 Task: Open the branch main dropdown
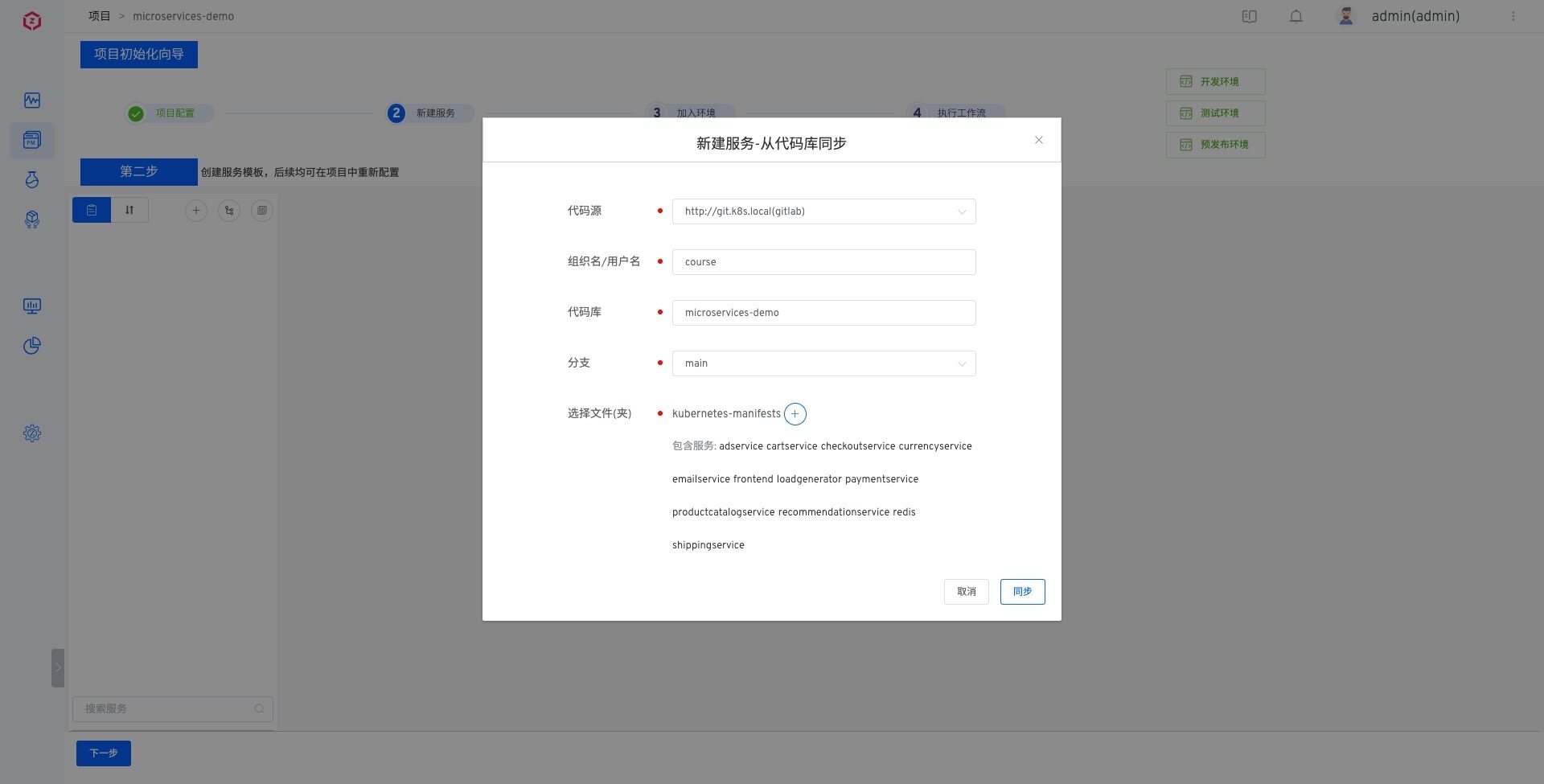click(823, 363)
